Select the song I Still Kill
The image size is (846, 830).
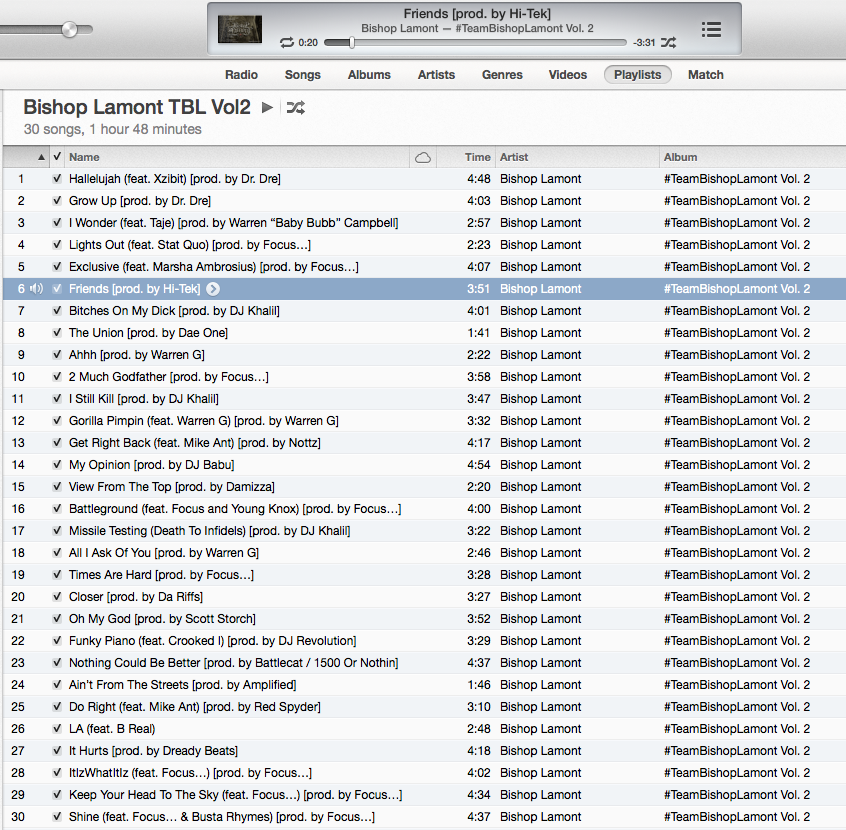[x=144, y=399]
